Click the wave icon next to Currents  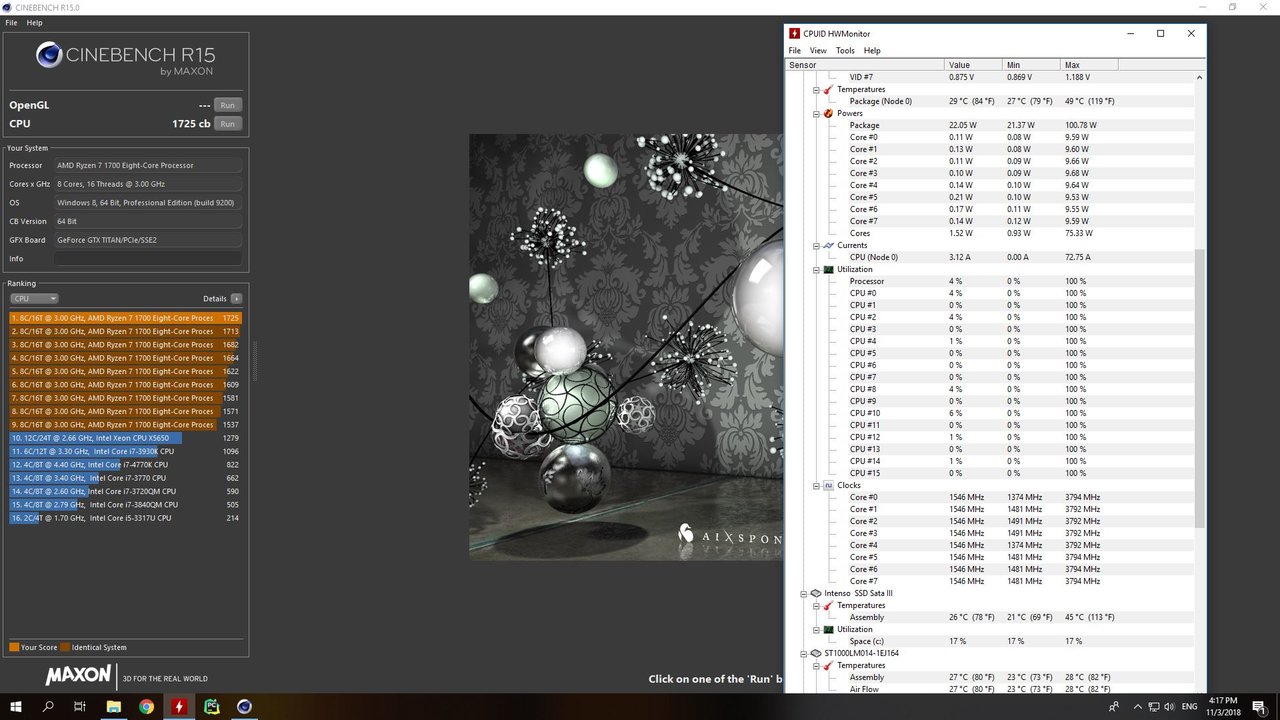click(828, 245)
